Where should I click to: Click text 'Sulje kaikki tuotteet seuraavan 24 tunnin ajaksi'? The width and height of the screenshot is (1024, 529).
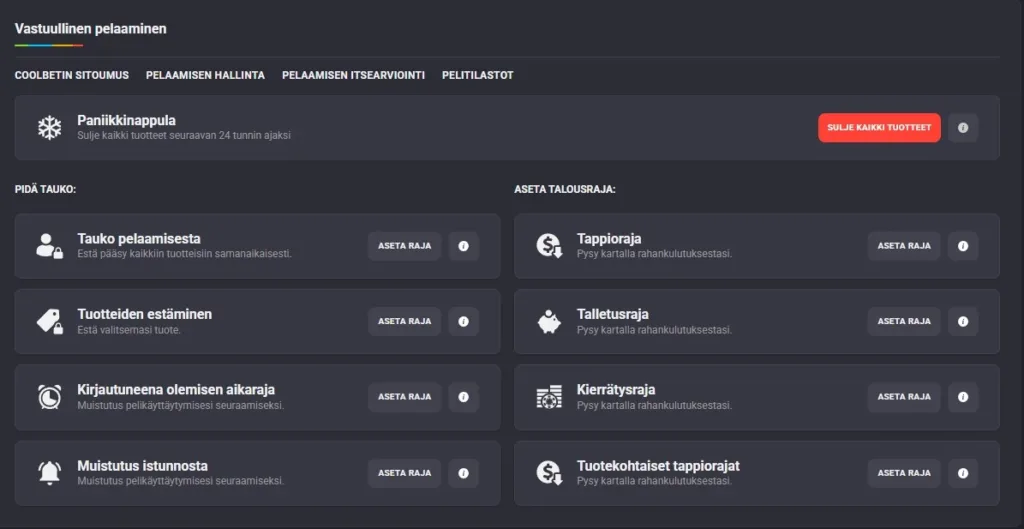[184, 136]
